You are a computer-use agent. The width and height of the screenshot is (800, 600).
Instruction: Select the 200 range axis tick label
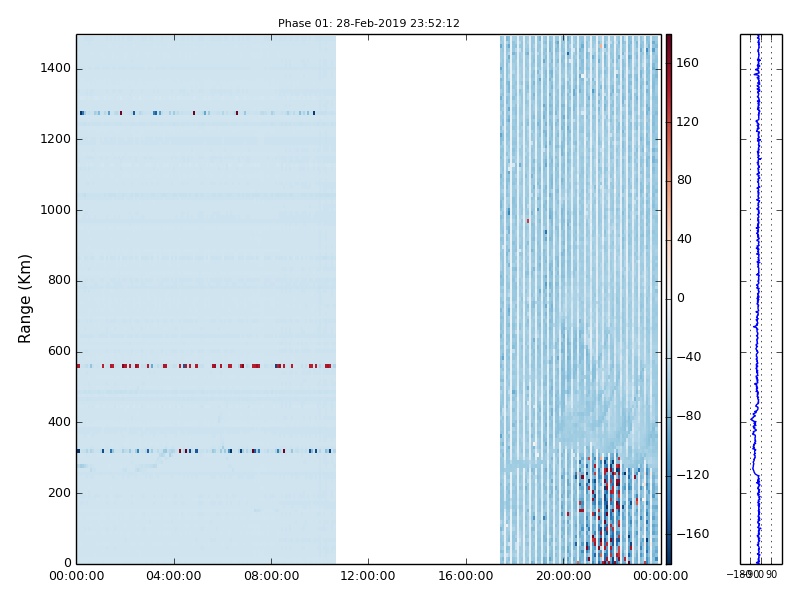click(59, 493)
